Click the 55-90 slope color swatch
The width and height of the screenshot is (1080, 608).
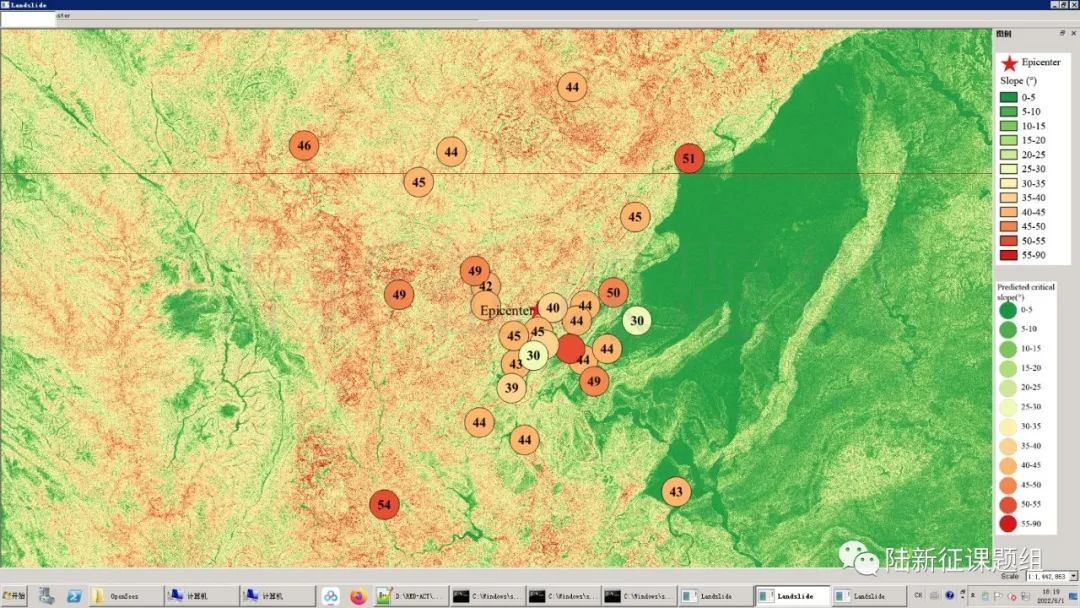1009,254
